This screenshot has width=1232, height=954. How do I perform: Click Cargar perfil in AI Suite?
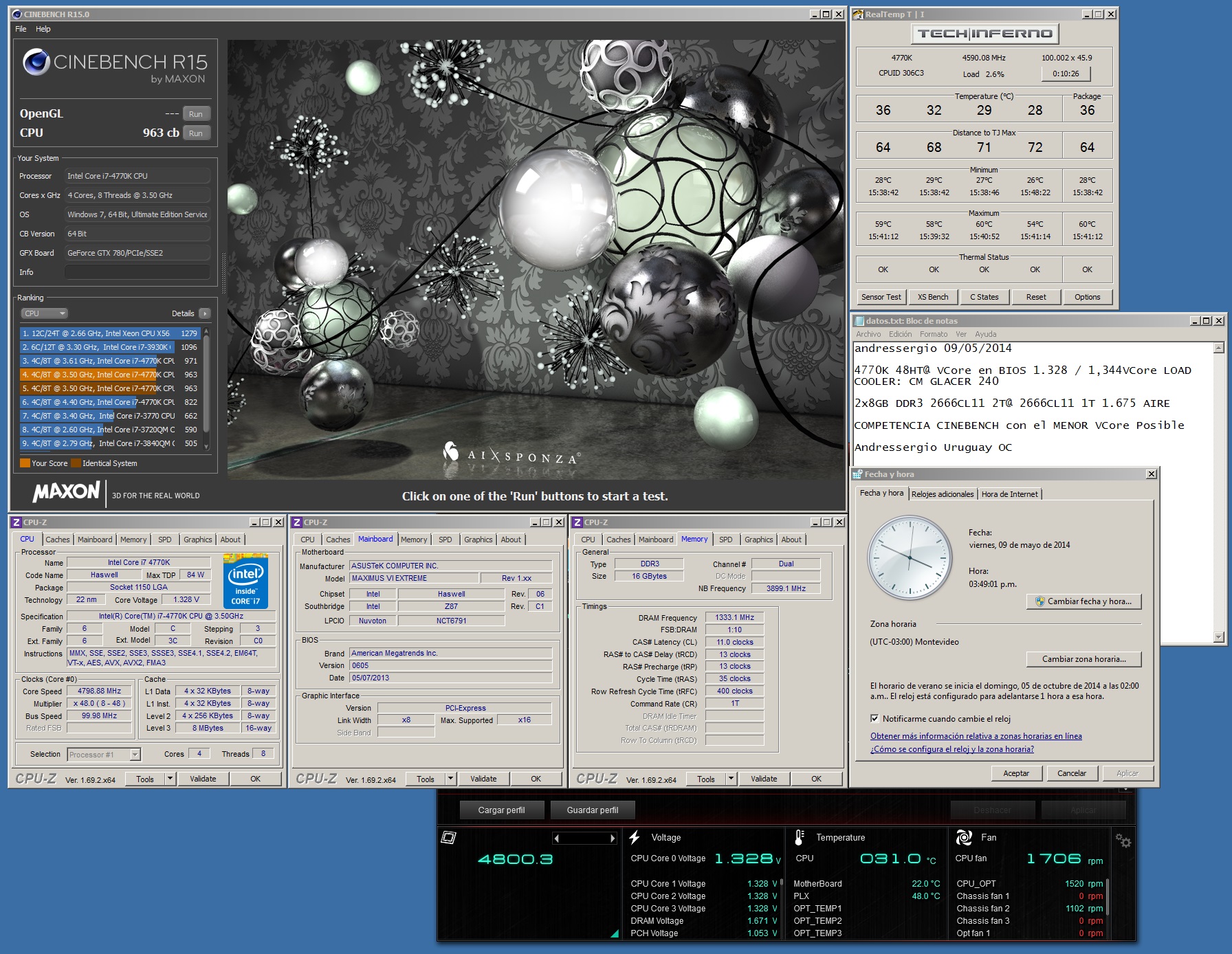pyautogui.click(x=501, y=810)
